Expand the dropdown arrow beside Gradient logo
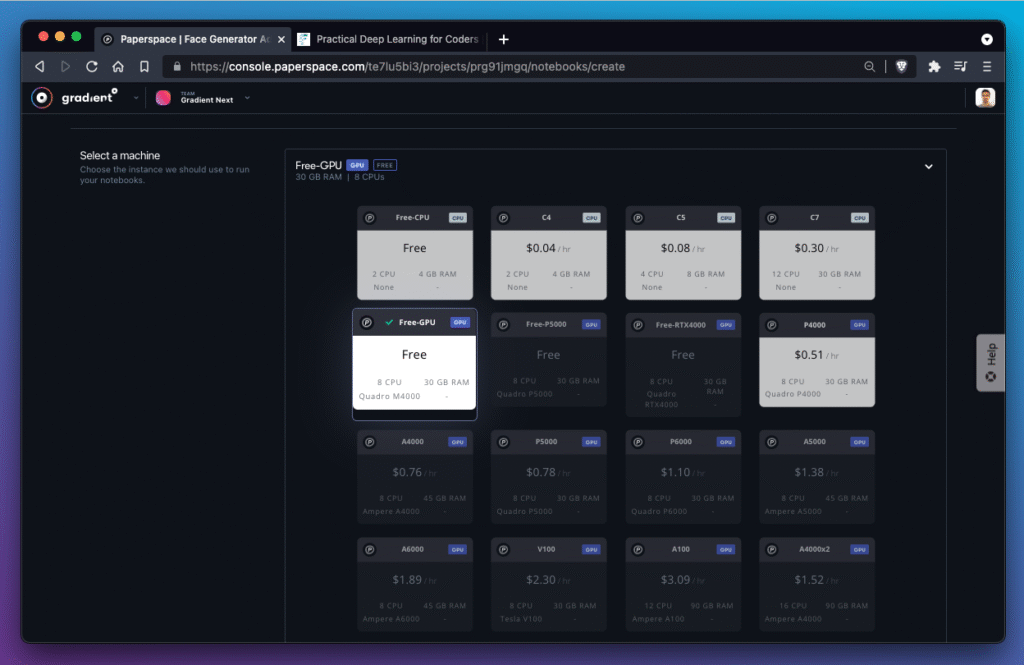The image size is (1024, 665). point(136,98)
